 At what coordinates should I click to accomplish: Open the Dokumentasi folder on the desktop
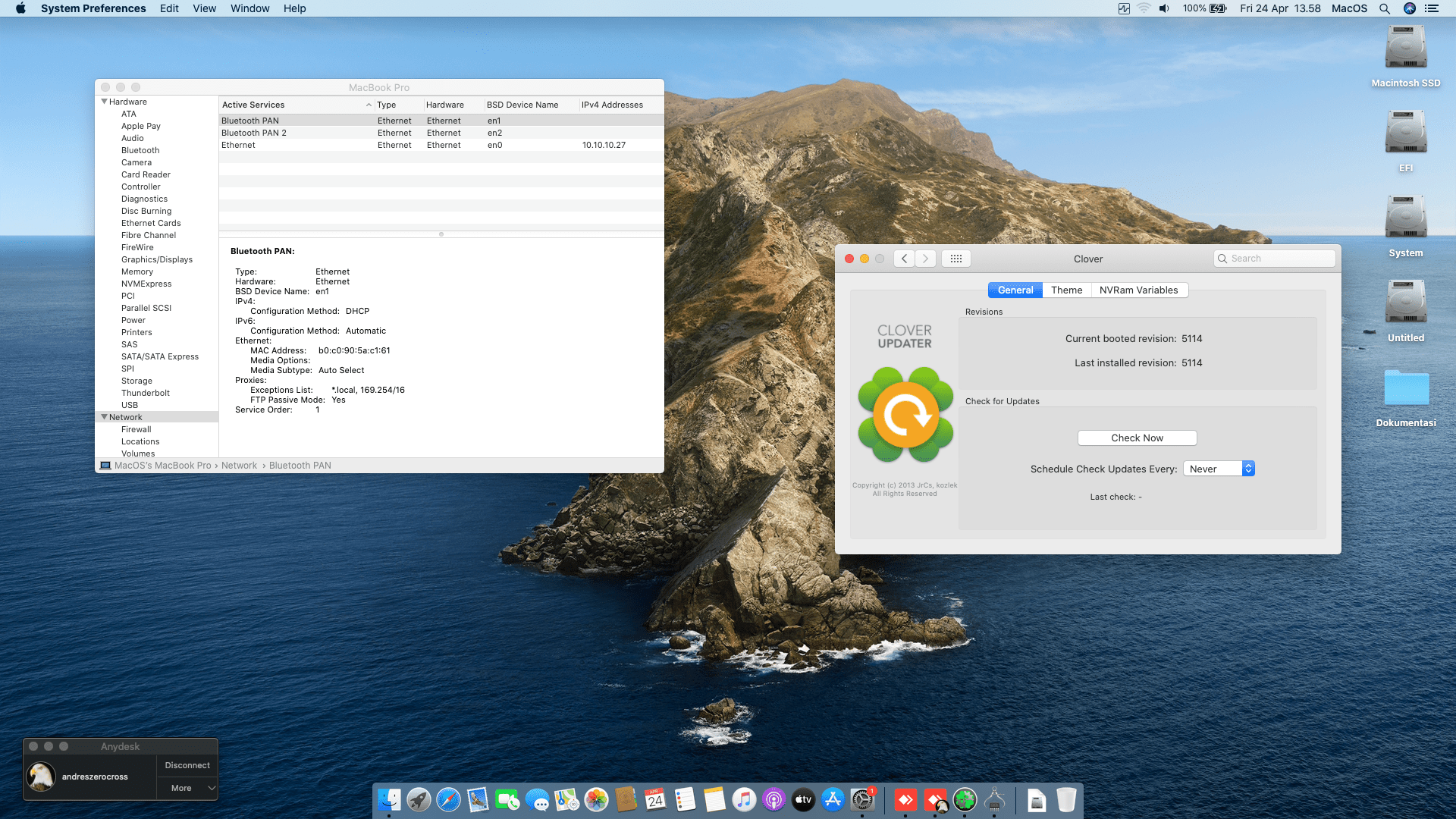pyautogui.click(x=1405, y=388)
